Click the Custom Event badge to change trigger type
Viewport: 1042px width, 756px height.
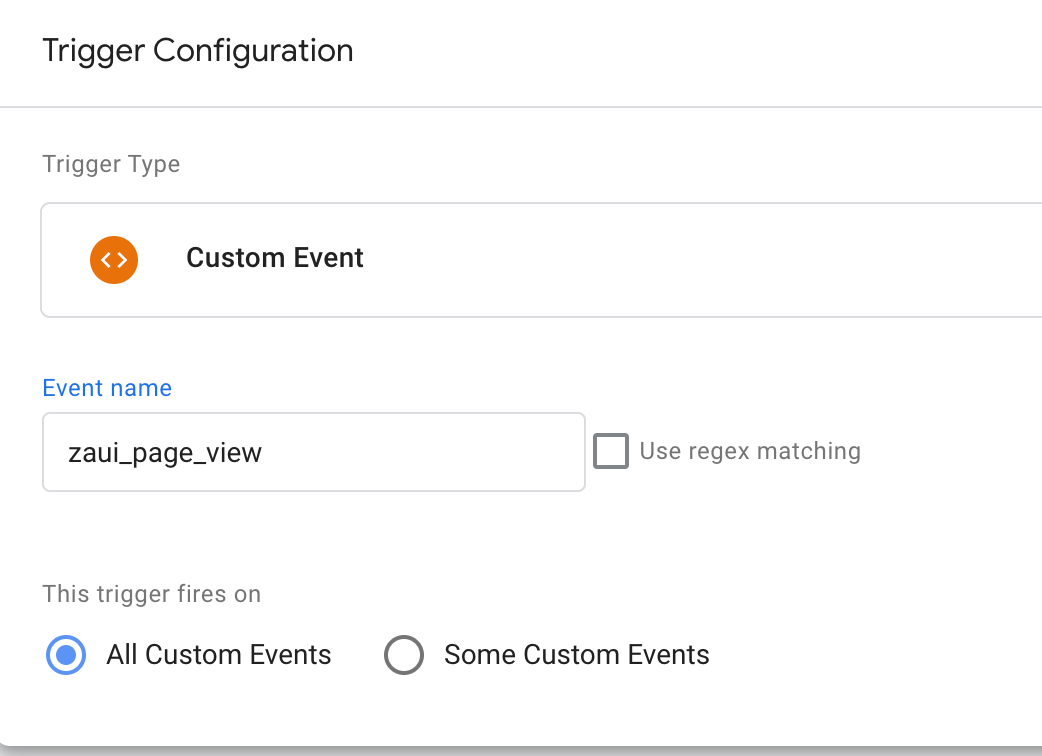[x=274, y=258]
